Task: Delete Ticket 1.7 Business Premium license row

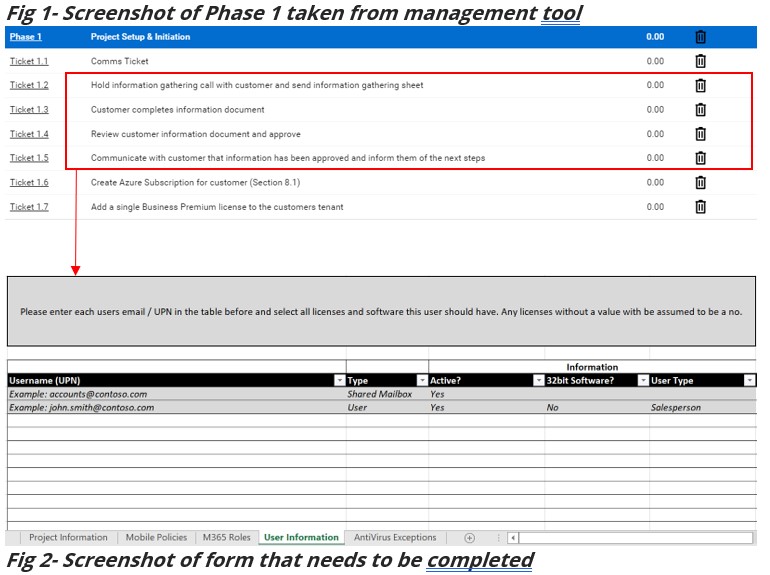Action: 700,207
